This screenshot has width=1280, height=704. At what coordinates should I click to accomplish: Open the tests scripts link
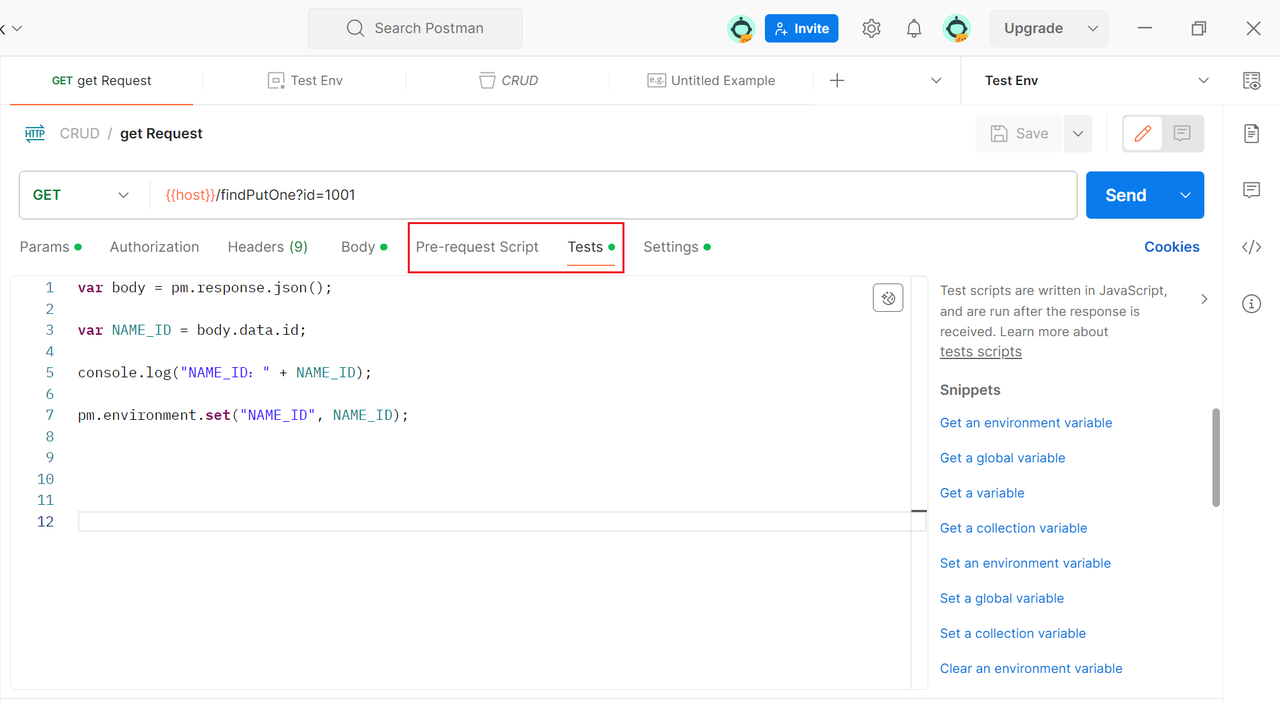[x=981, y=352]
